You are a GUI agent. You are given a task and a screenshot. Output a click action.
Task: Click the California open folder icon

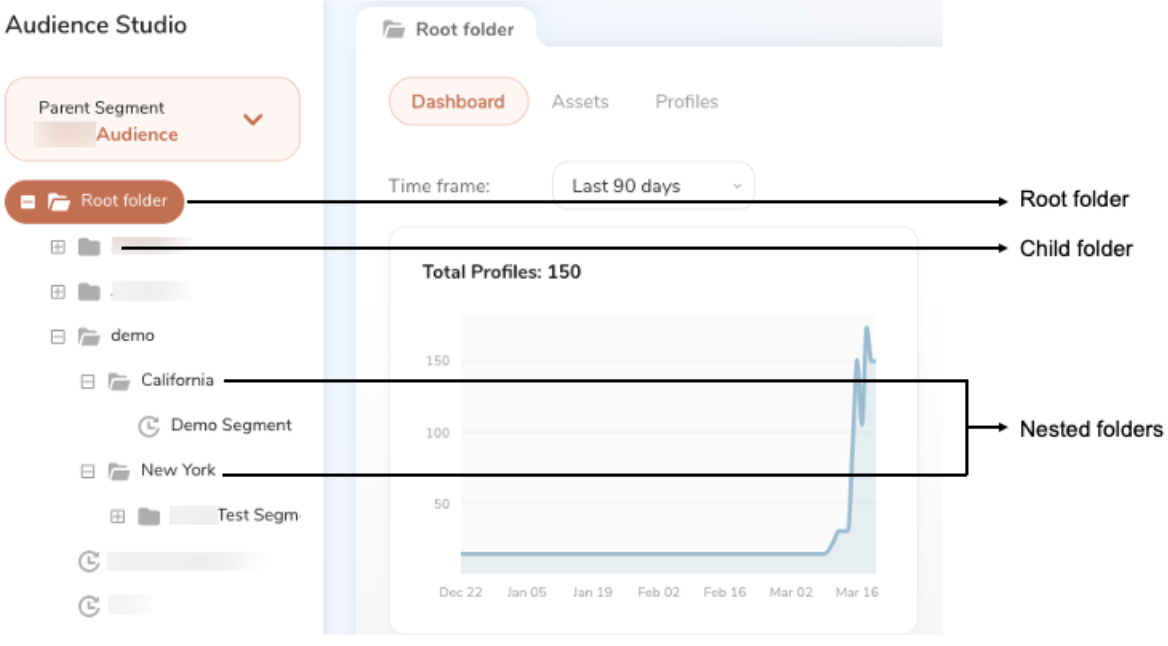(119, 381)
